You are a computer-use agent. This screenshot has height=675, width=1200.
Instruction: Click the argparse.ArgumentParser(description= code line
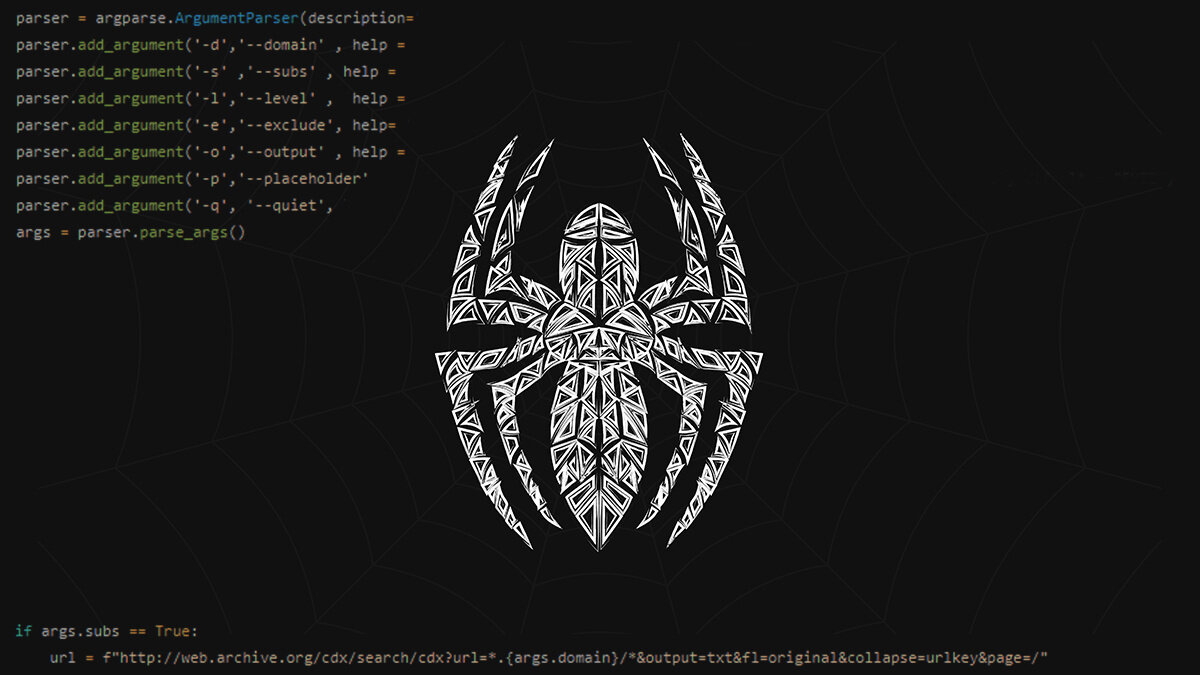point(215,19)
